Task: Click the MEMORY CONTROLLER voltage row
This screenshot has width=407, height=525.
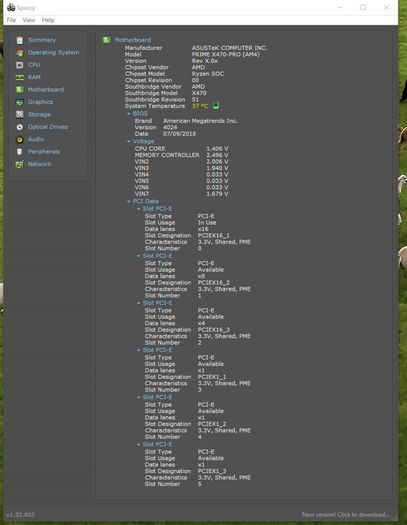Action: pos(181,155)
